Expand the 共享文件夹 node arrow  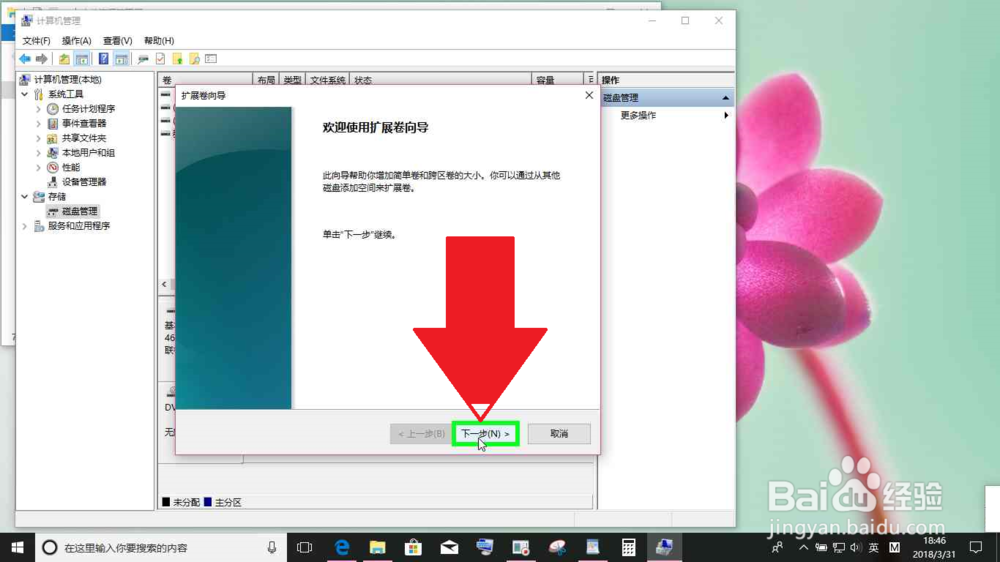point(38,138)
